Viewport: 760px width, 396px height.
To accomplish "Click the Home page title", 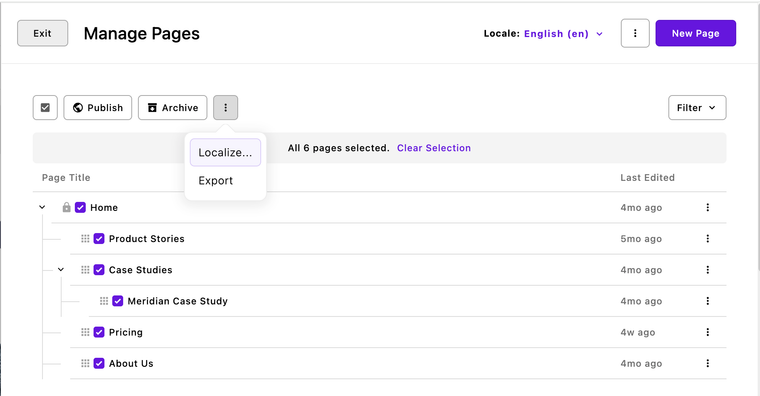I will point(104,207).
